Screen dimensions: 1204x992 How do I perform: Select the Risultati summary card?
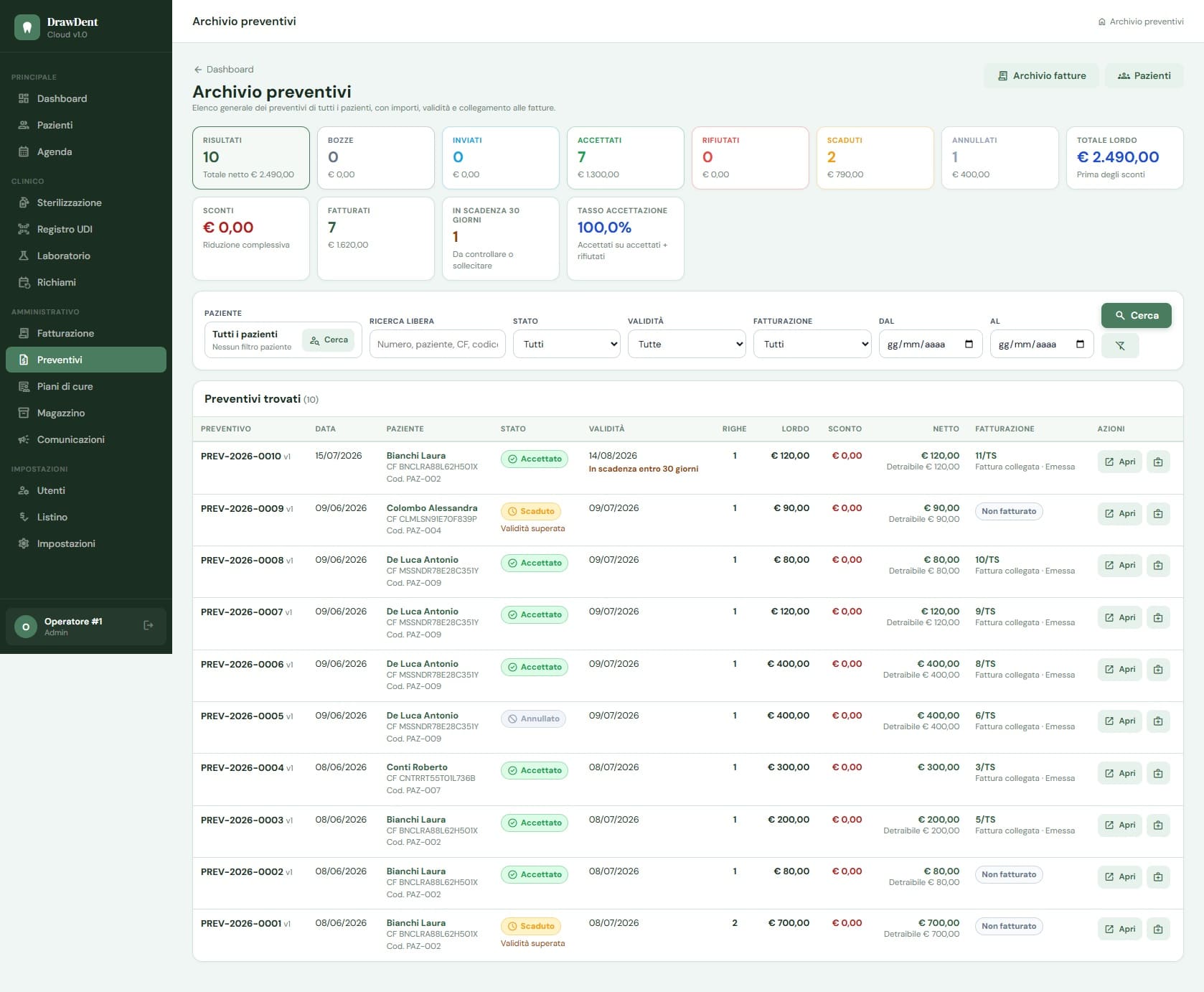(251, 158)
